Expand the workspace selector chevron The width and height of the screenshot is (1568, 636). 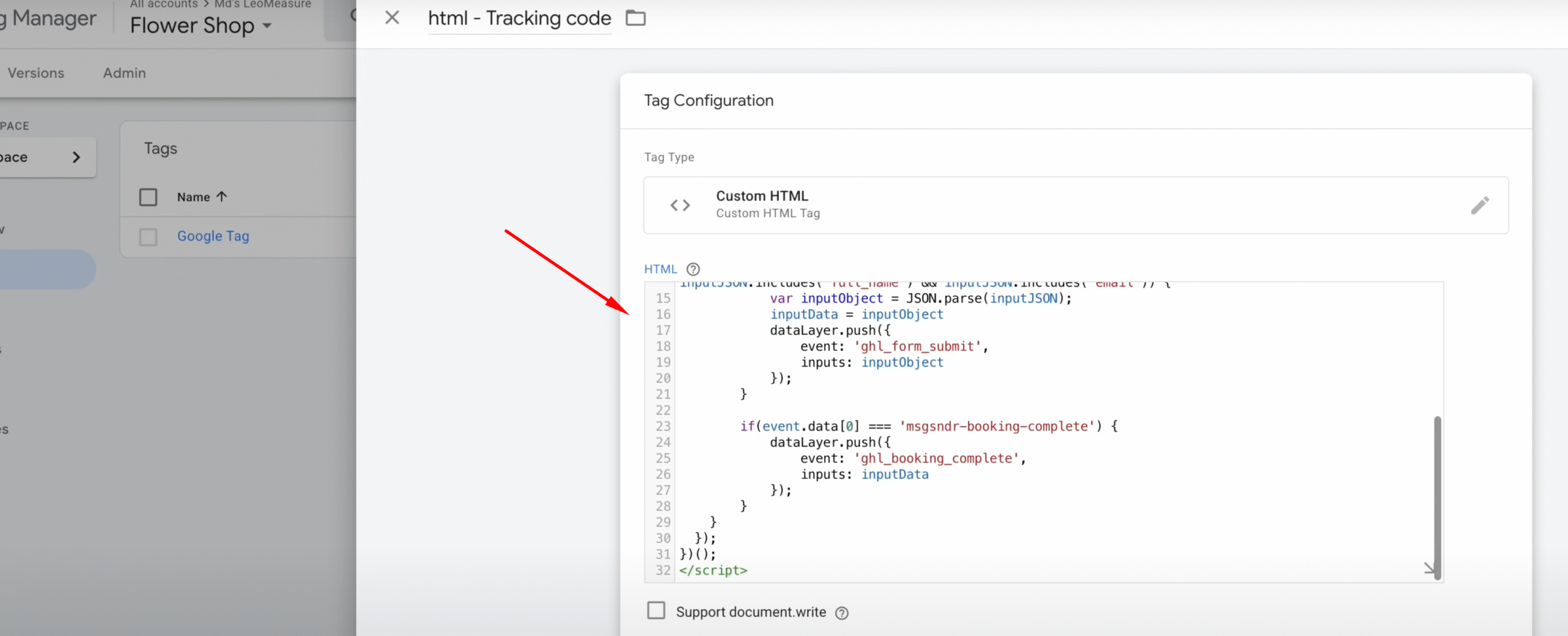pos(77,157)
